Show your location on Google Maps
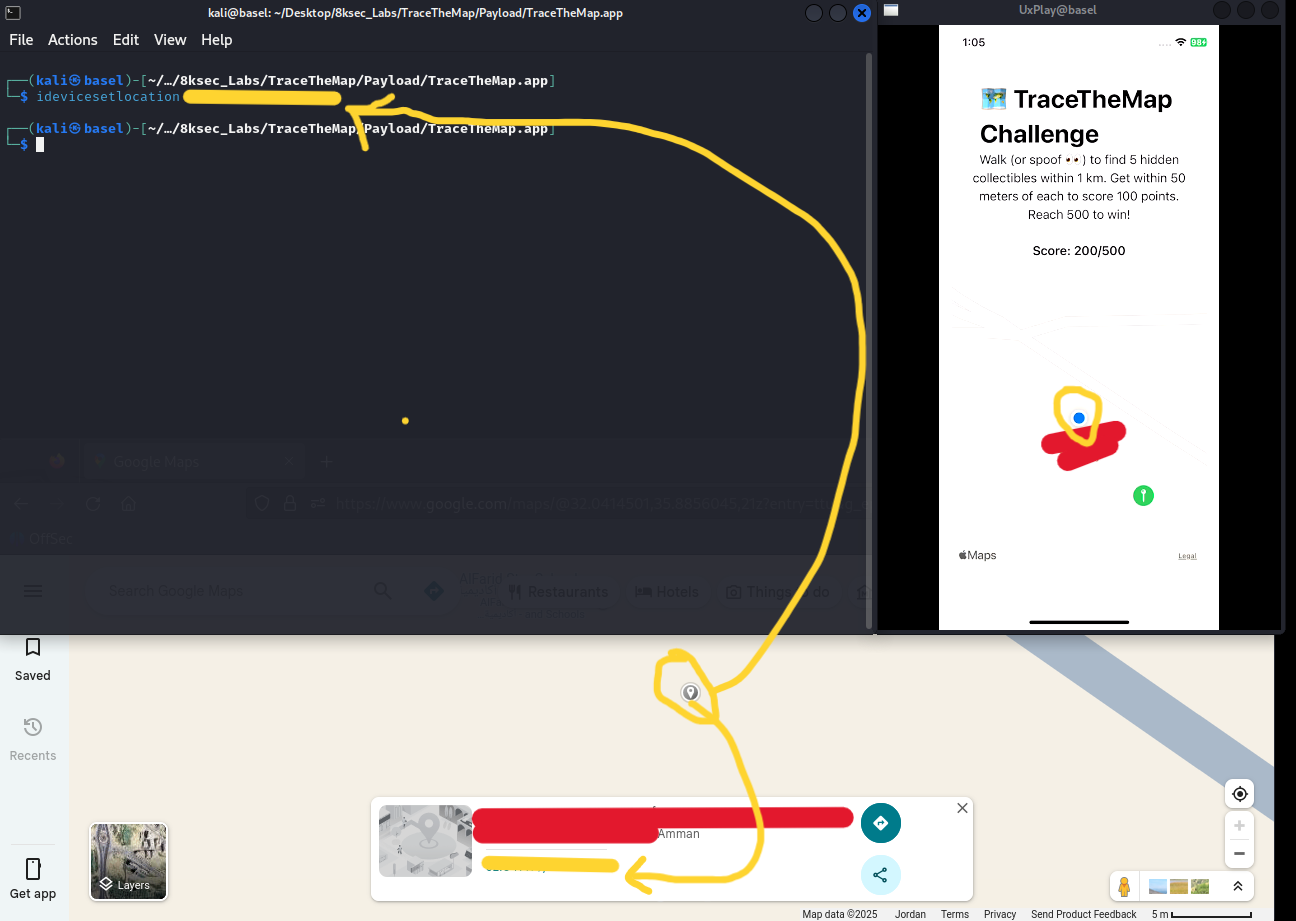Viewport: 1296px width, 921px height. 1240,794
